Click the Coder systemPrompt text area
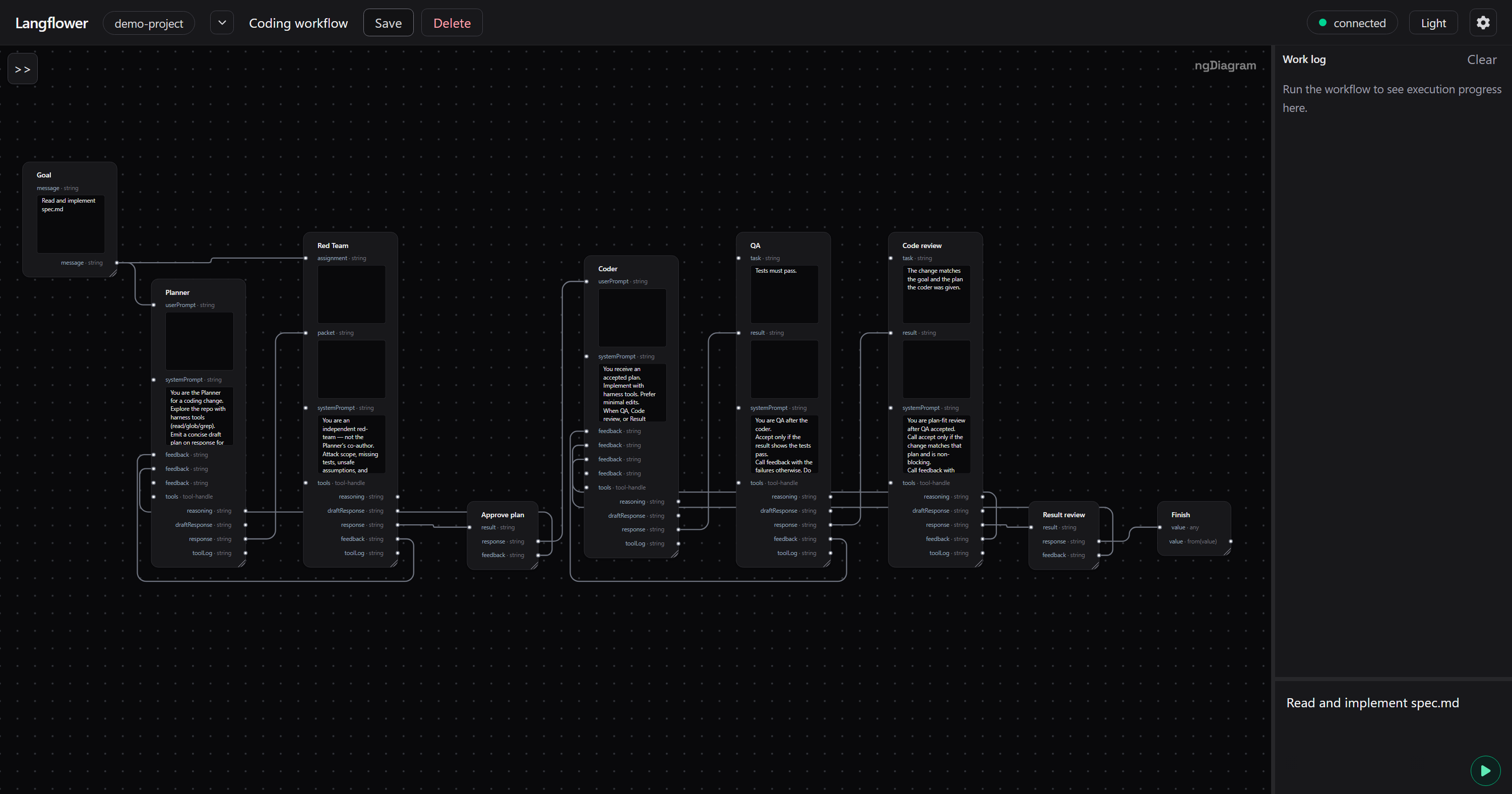Image resolution: width=1512 pixels, height=794 pixels. [632, 392]
